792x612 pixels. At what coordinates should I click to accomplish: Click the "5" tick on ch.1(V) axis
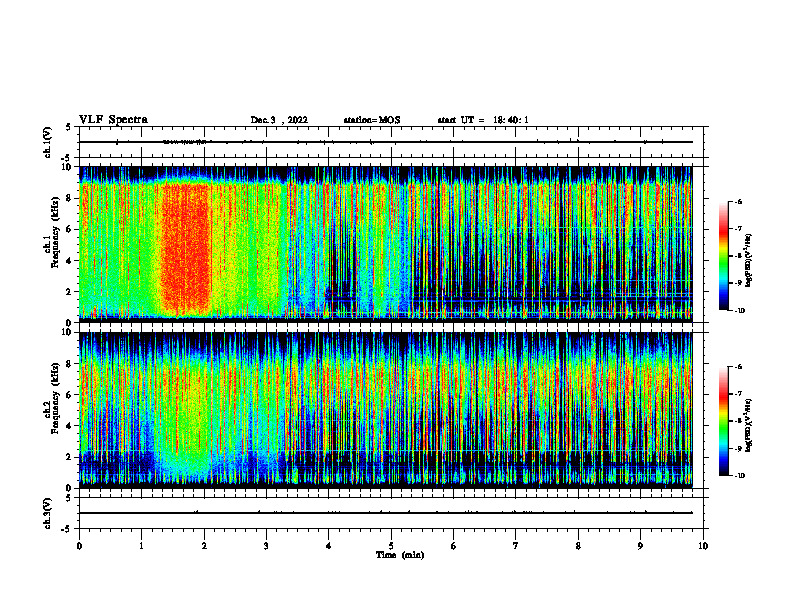pyautogui.click(x=69, y=127)
